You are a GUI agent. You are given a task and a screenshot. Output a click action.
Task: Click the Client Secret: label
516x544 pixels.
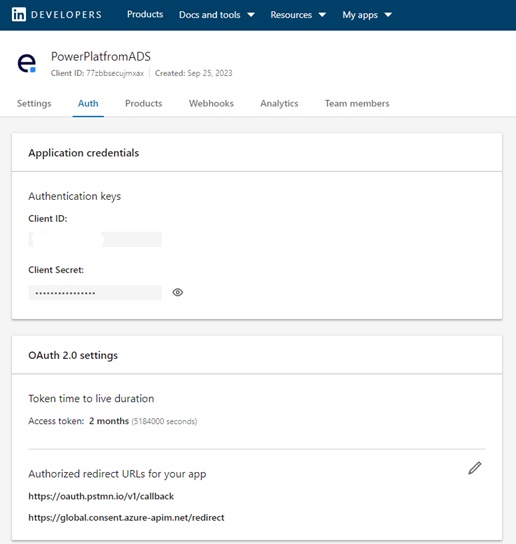56,270
